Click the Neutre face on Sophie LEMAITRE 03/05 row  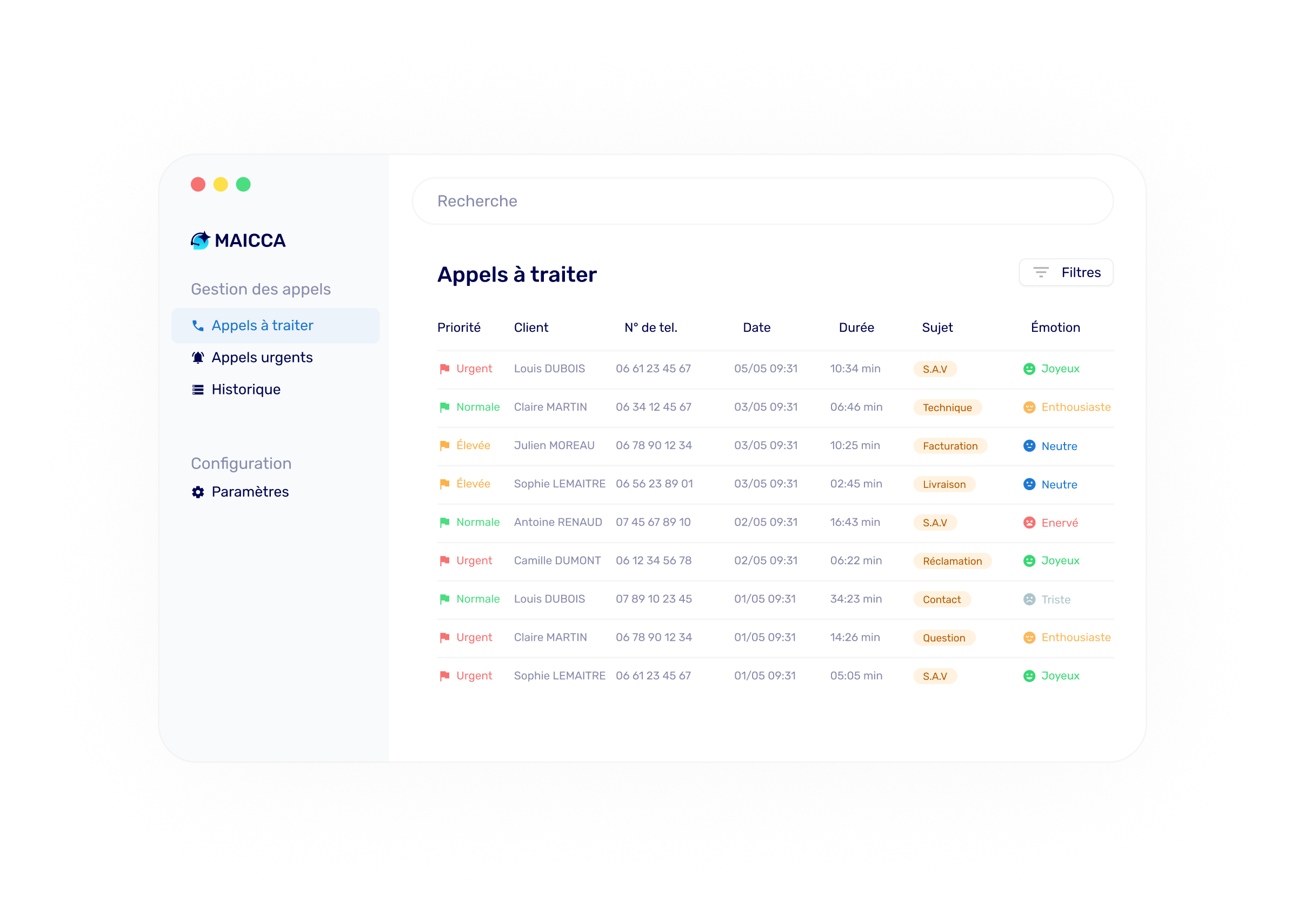[1029, 484]
